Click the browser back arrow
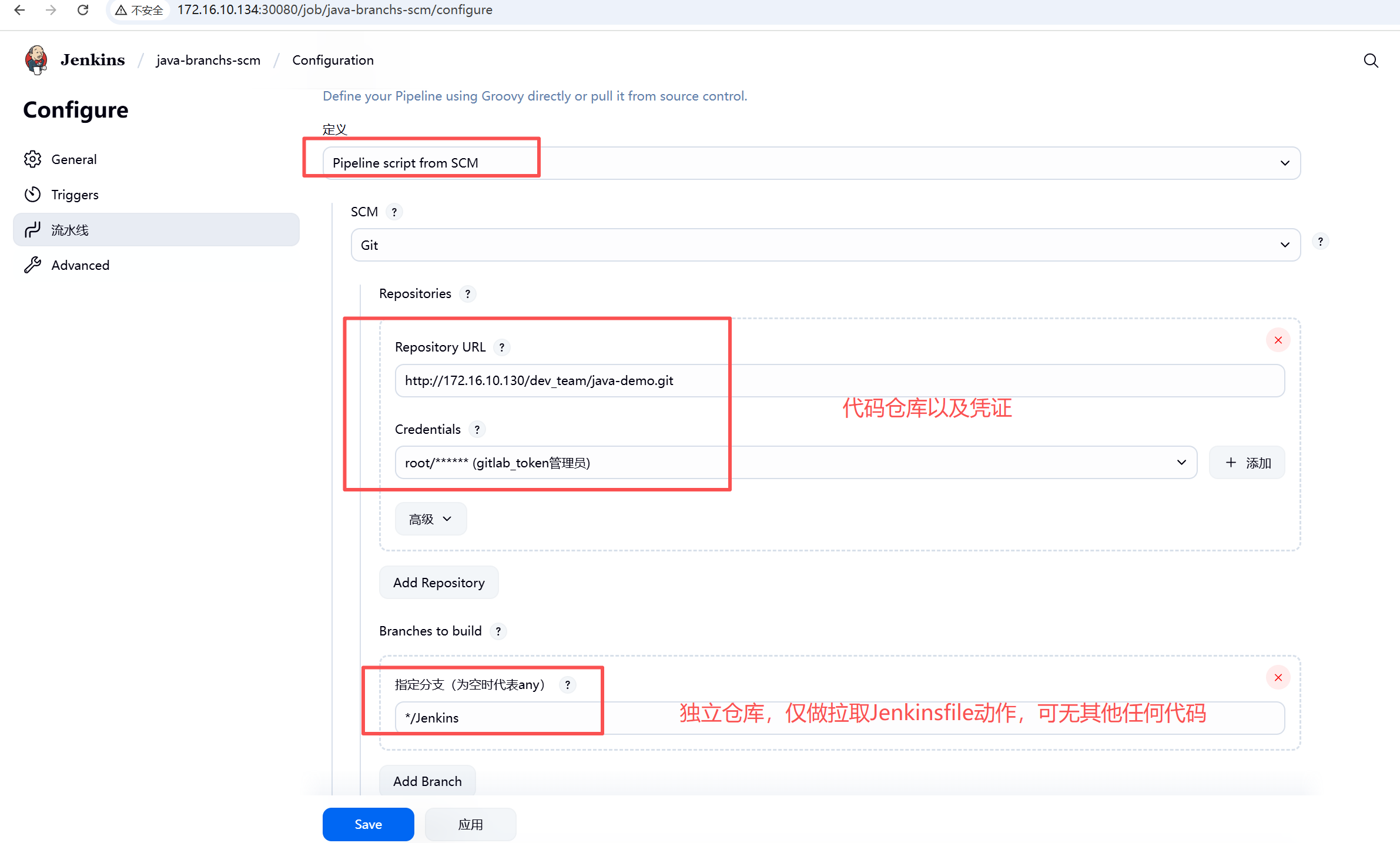This screenshot has width=1400, height=843. tap(19, 10)
